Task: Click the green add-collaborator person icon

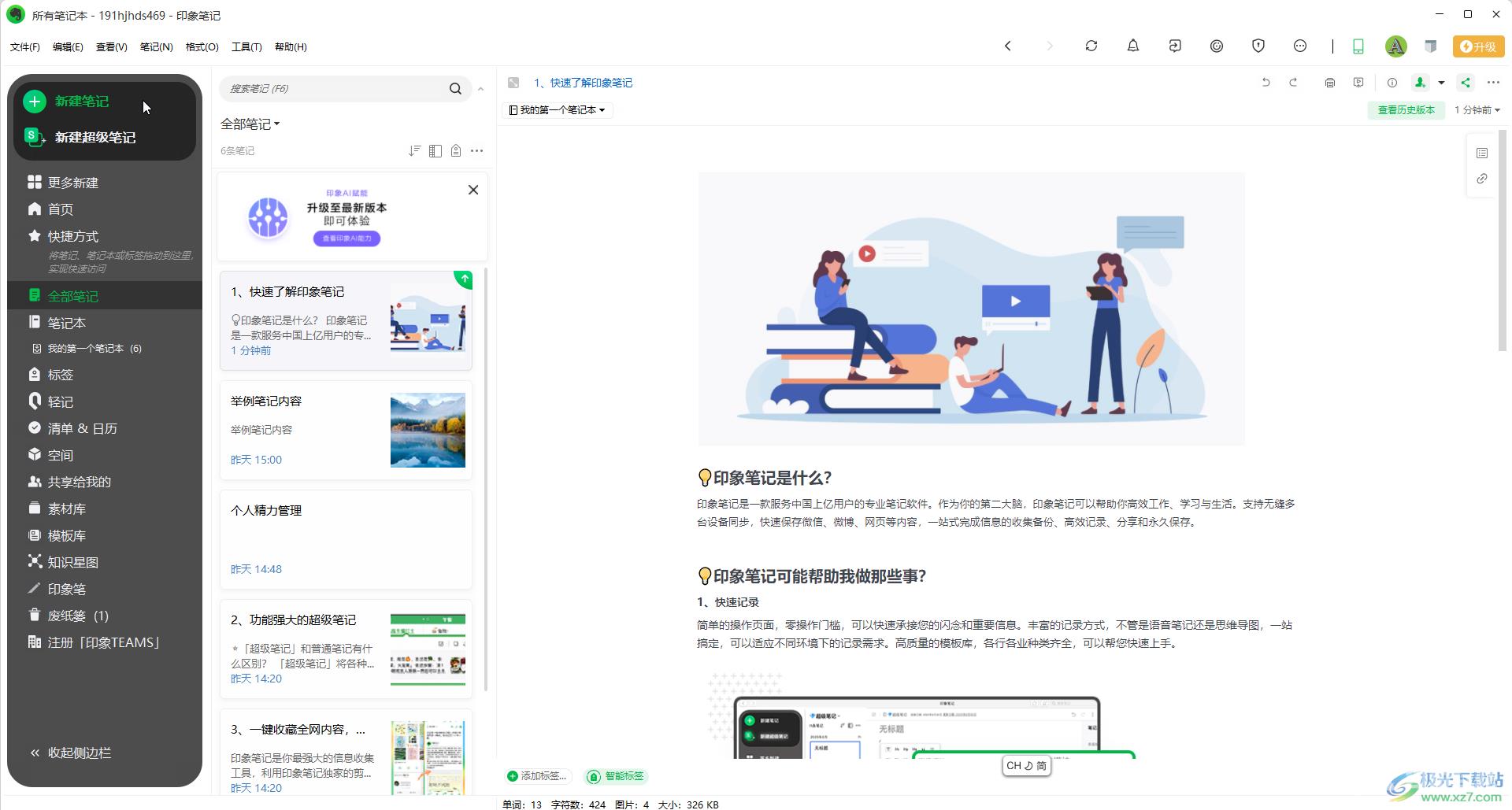Action: (x=1420, y=82)
